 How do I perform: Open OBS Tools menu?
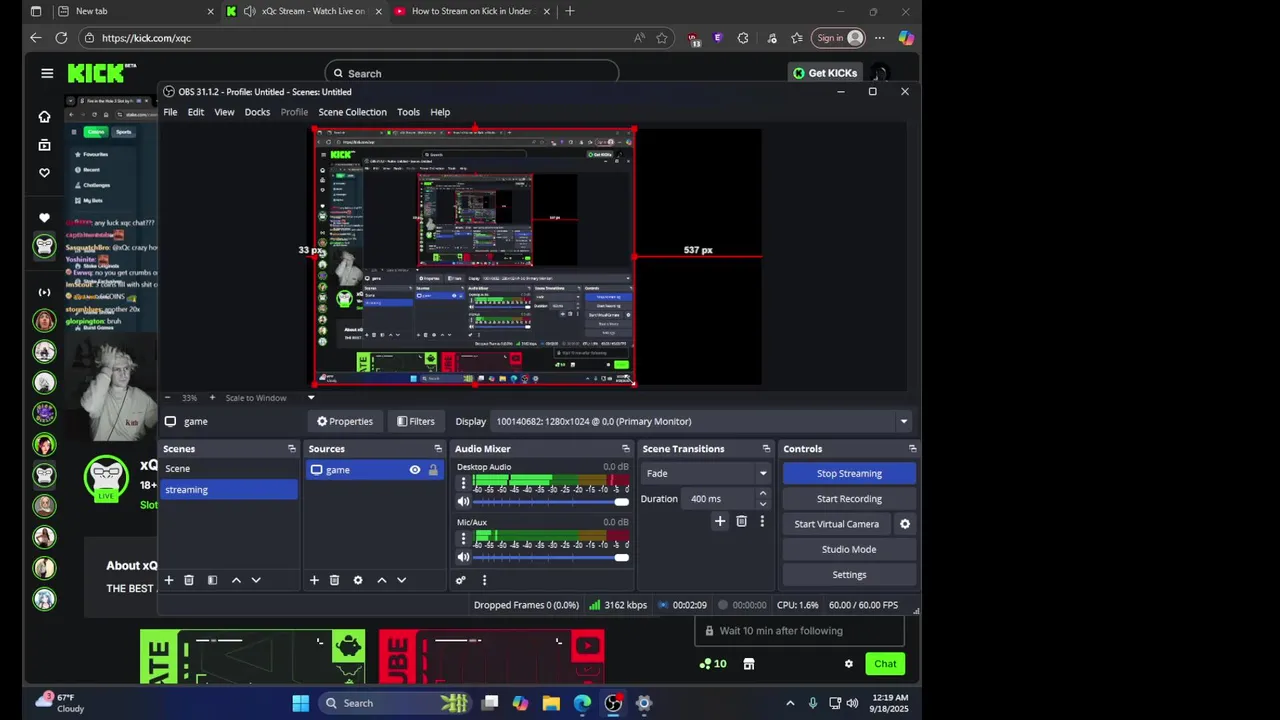pyautogui.click(x=408, y=112)
